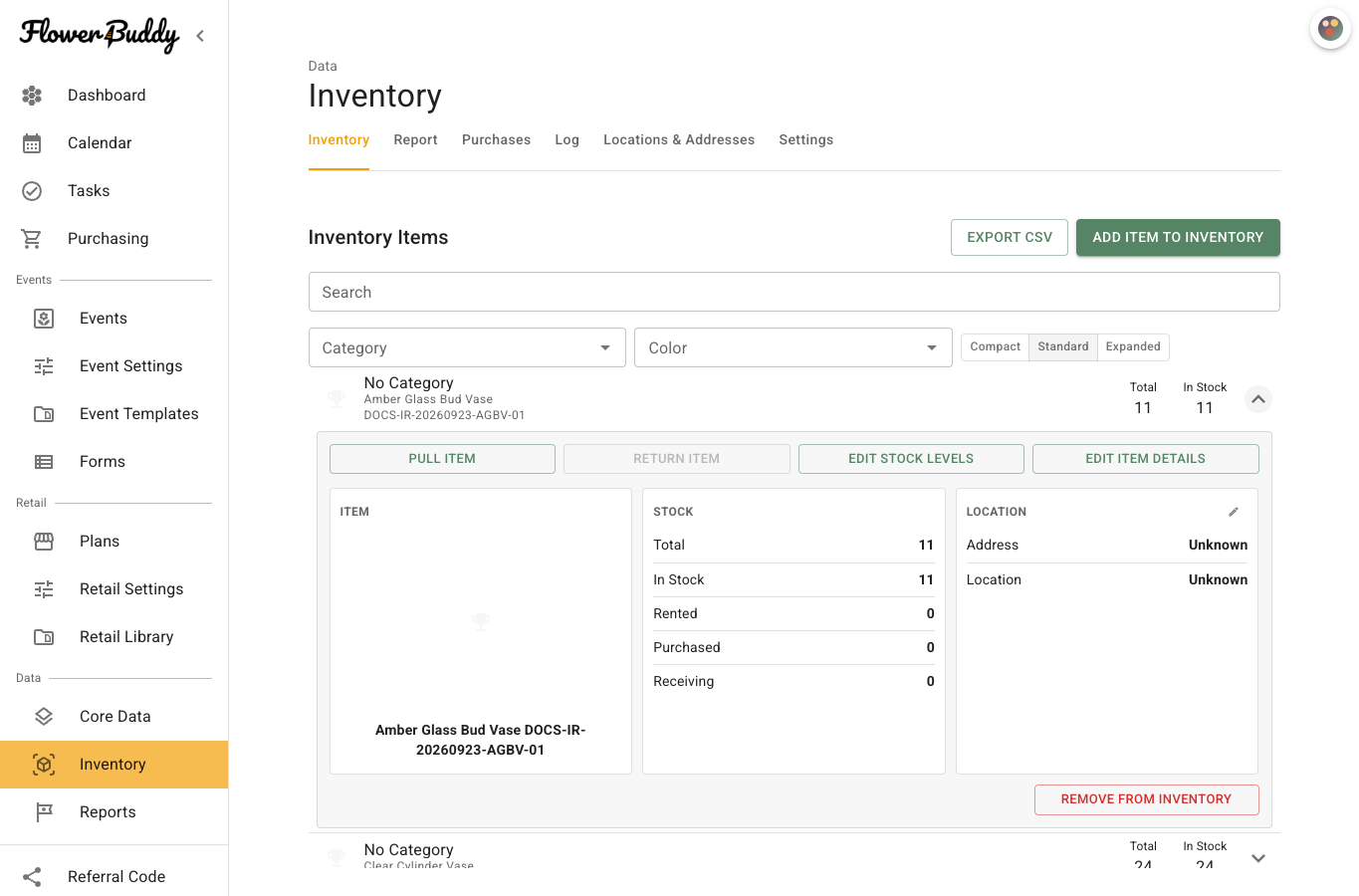
Task: Switch to Compact view density
Action: point(995,346)
